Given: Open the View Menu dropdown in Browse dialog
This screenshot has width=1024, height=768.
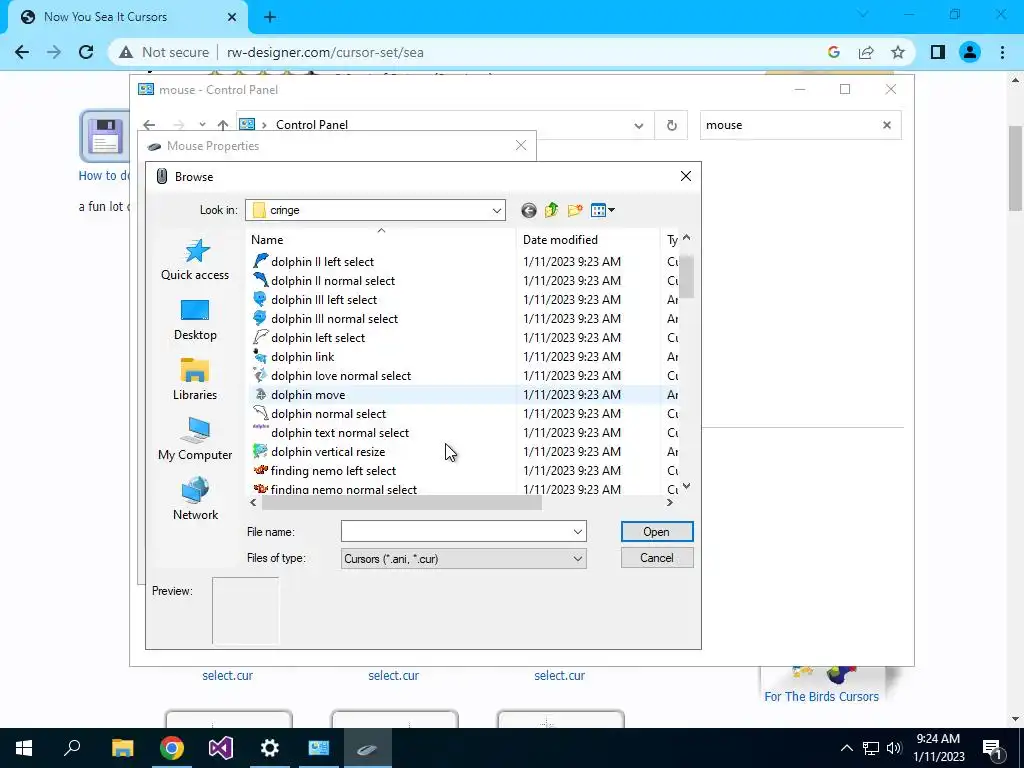Looking at the screenshot, I should click(x=603, y=210).
